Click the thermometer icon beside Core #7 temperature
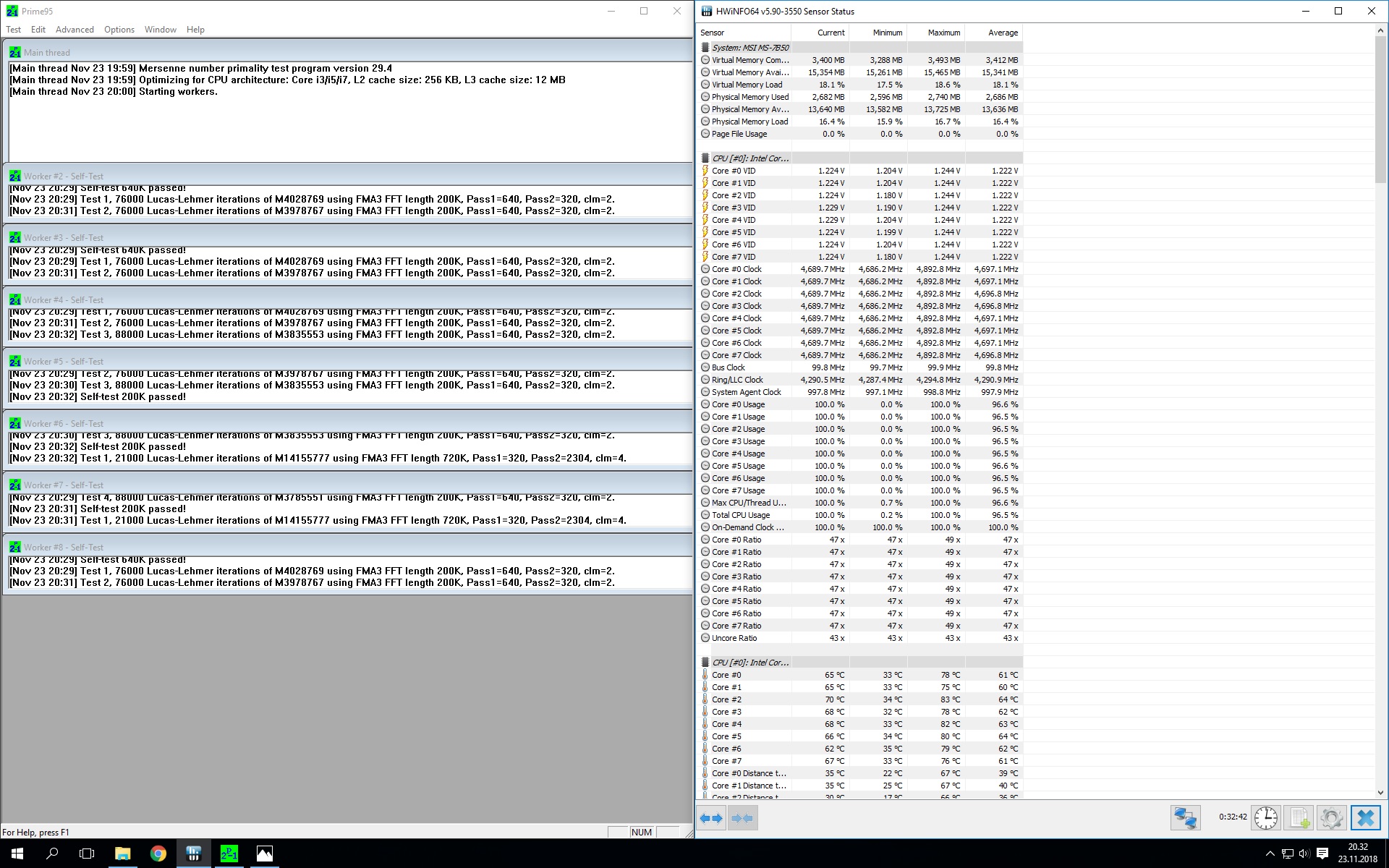Screen dimensions: 1389x868 coord(705,761)
